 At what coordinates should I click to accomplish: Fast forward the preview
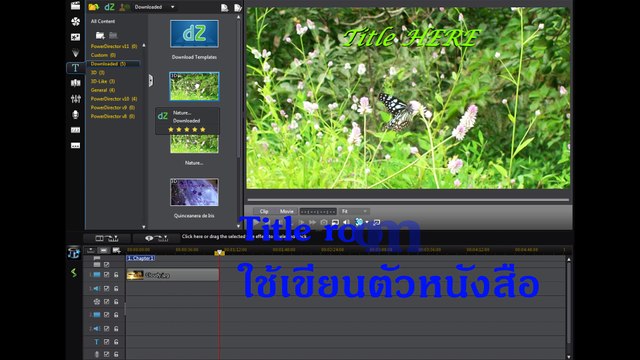(x=313, y=222)
